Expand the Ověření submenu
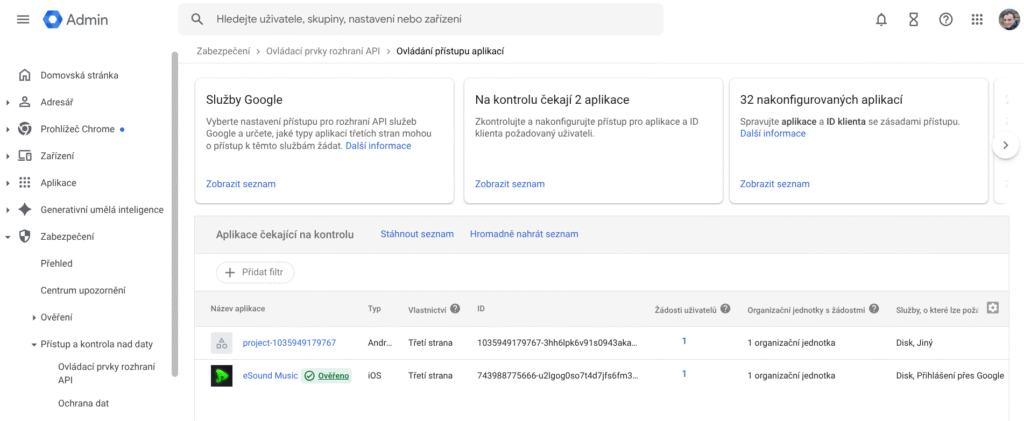The height and width of the screenshot is (421, 1024). 34,317
